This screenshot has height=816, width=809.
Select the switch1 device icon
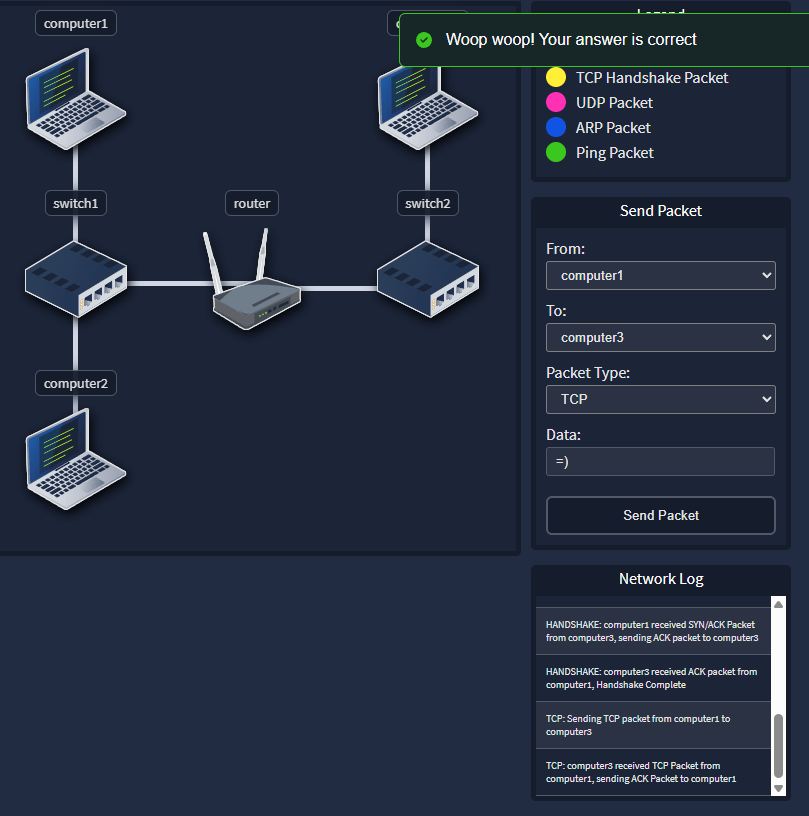pos(76,279)
